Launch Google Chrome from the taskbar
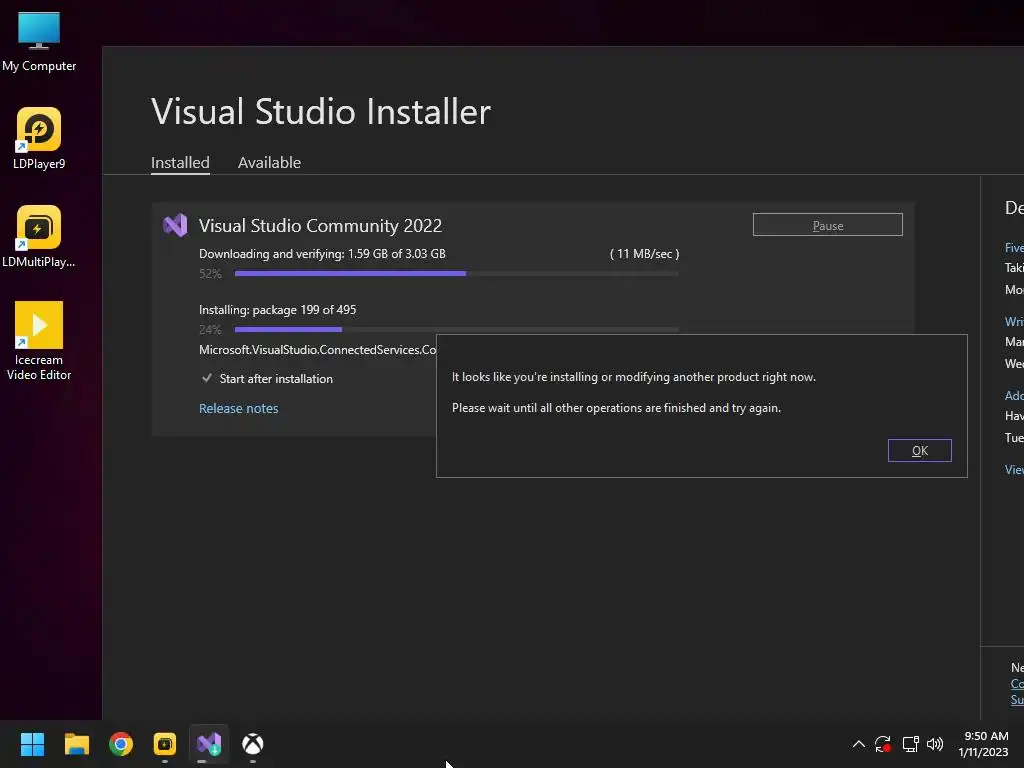The width and height of the screenshot is (1024, 768). click(121, 744)
